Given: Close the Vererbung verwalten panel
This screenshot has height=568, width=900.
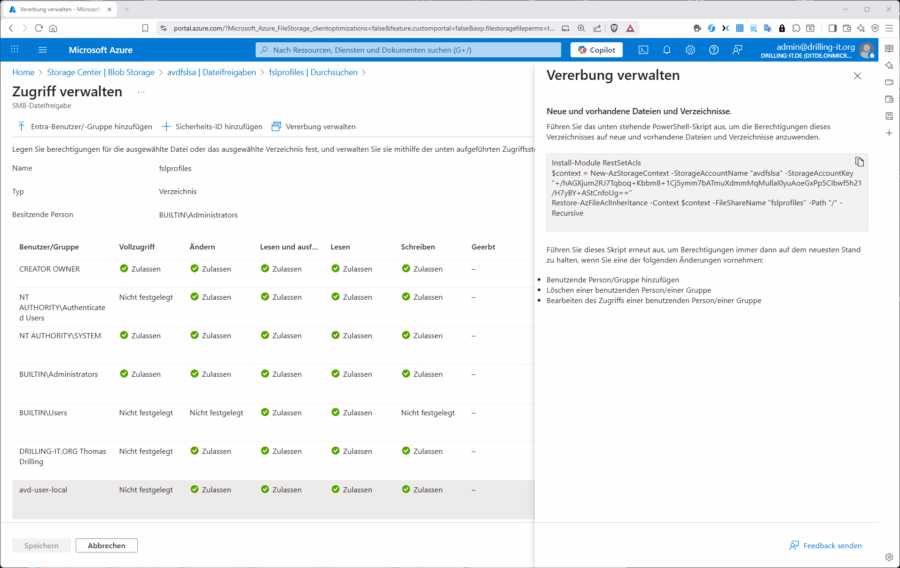Looking at the screenshot, I should pyautogui.click(x=857, y=76).
